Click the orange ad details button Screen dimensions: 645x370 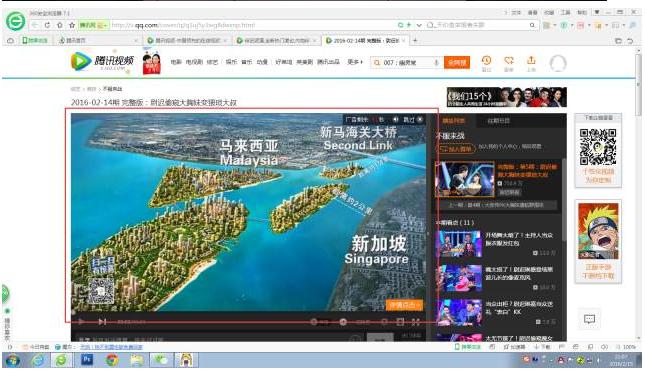point(404,305)
